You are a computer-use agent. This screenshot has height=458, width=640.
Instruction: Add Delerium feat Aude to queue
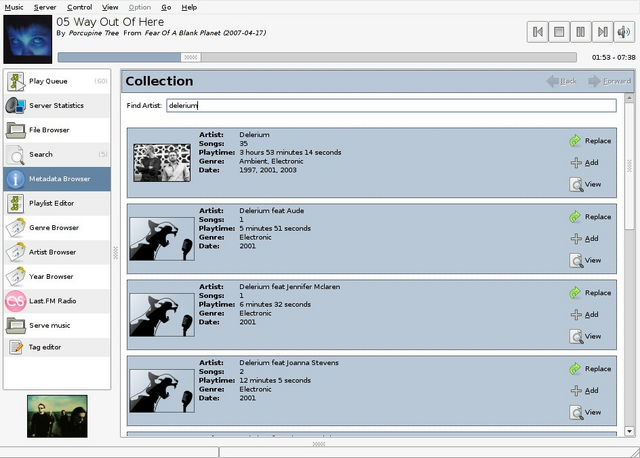[584, 239]
